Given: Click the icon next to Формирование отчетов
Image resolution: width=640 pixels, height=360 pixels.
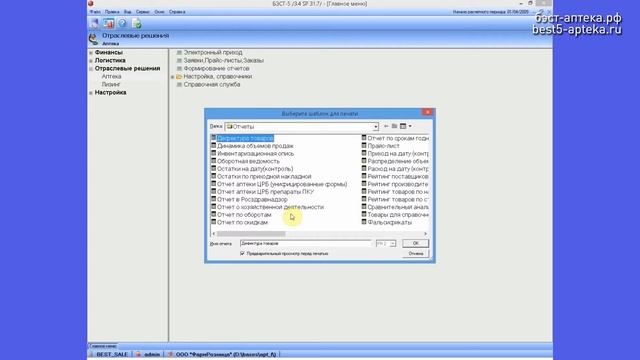Looking at the screenshot, I should pos(179,69).
